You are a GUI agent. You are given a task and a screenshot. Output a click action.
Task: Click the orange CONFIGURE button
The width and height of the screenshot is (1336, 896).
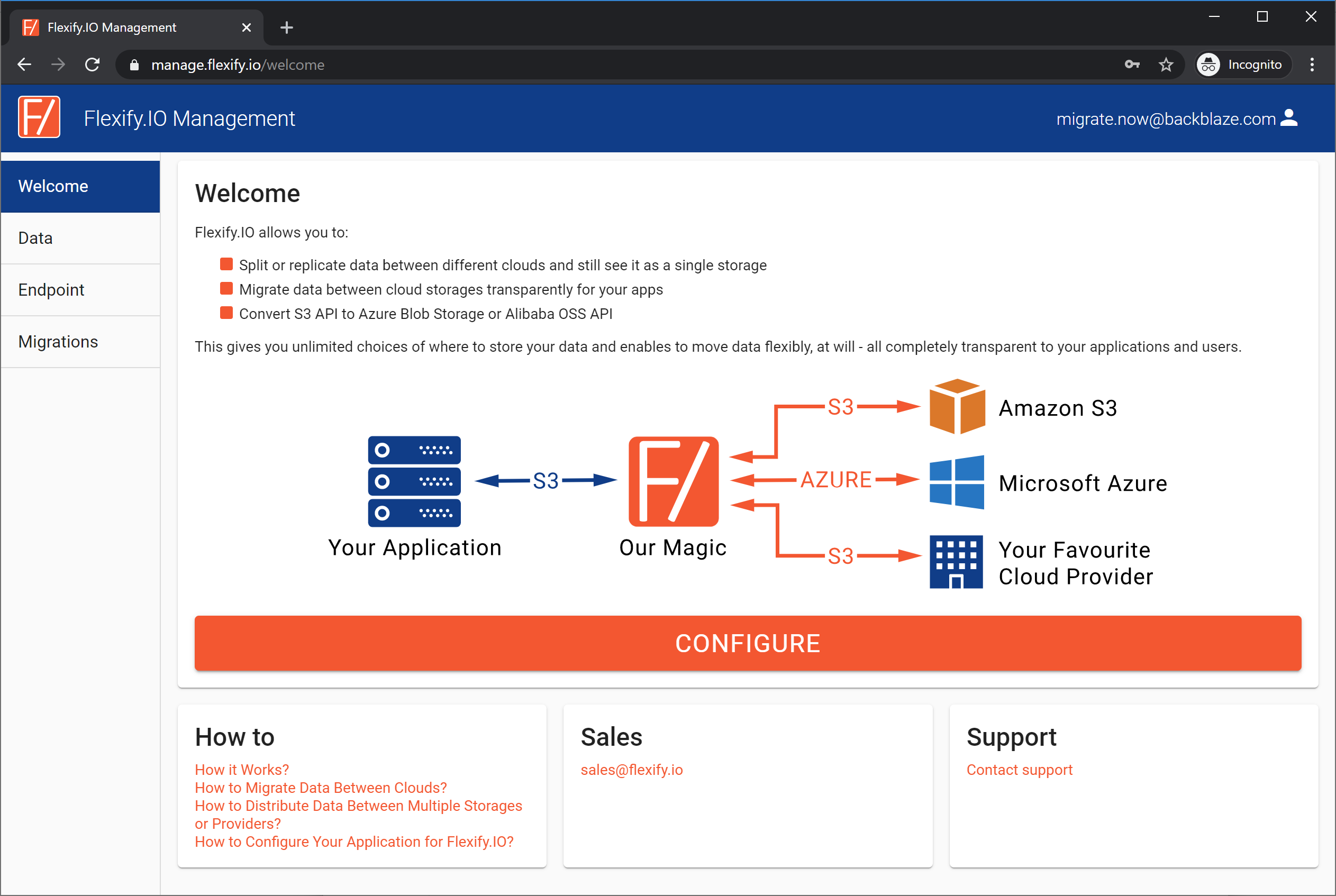click(x=748, y=643)
